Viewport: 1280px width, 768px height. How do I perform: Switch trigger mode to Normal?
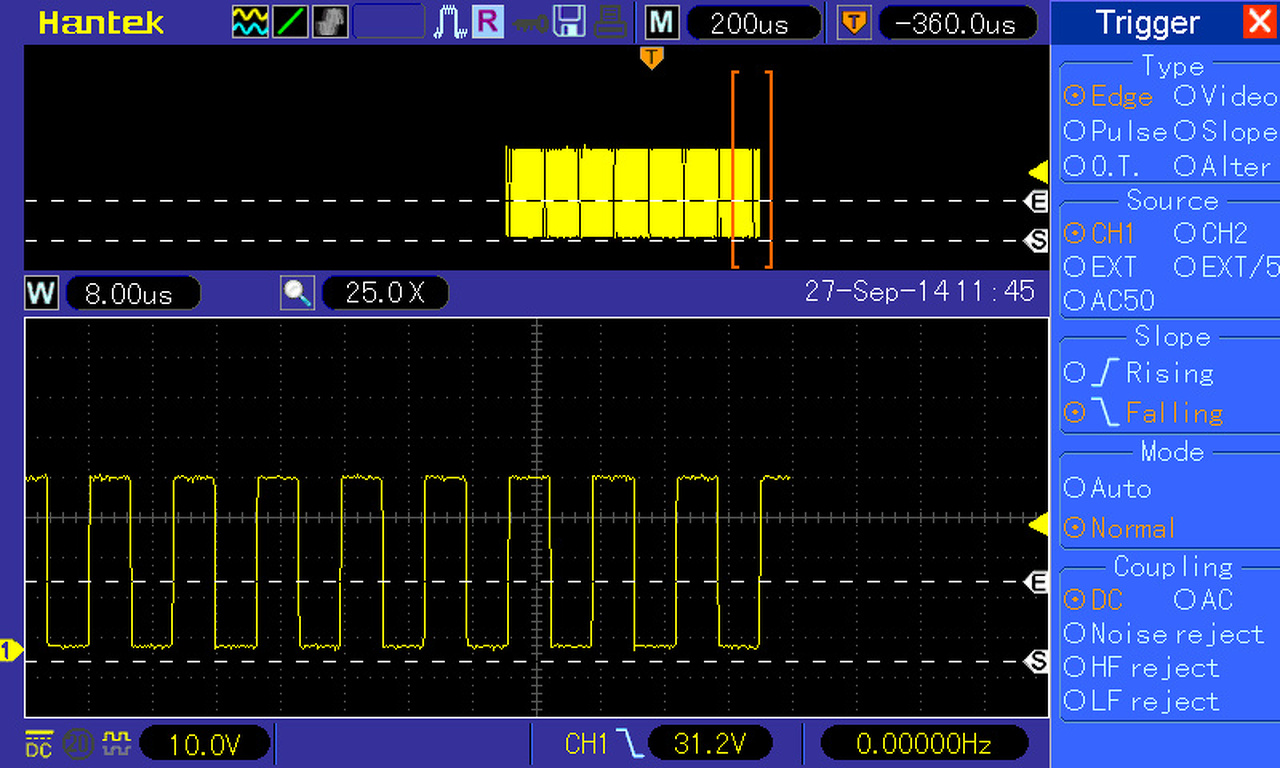point(1120,527)
